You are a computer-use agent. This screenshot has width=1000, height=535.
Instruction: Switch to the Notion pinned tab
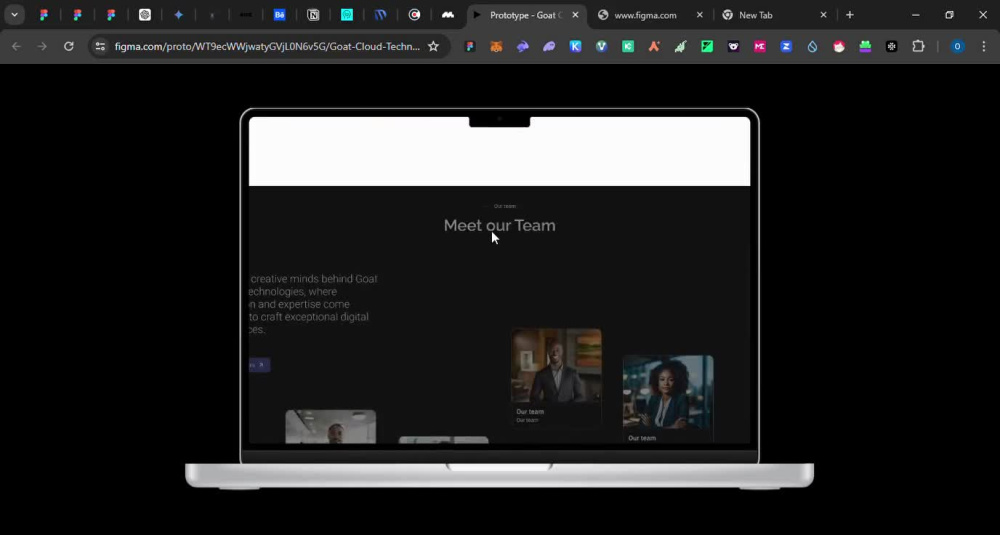tap(313, 15)
